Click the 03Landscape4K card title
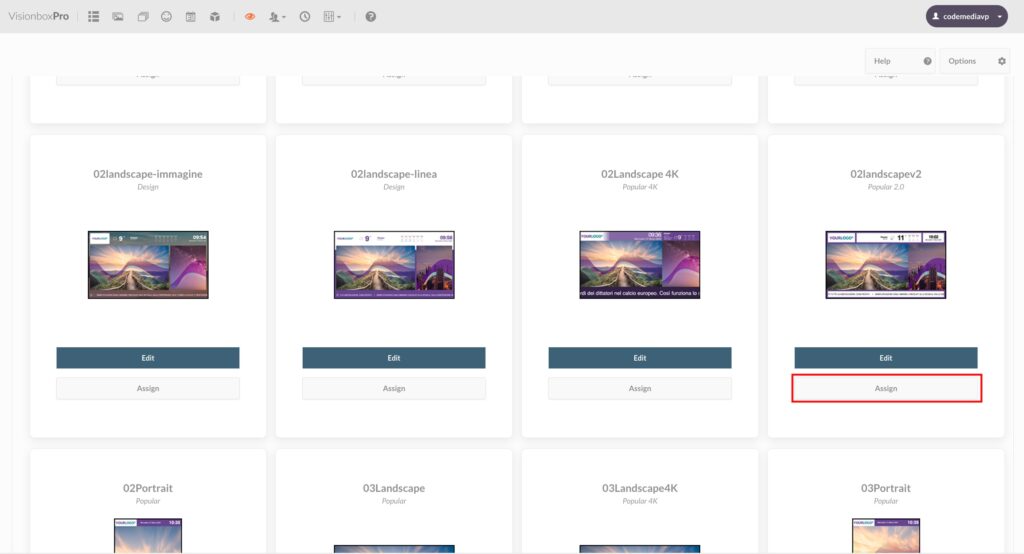The width and height of the screenshot is (1024, 554). [x=640, y=488]
